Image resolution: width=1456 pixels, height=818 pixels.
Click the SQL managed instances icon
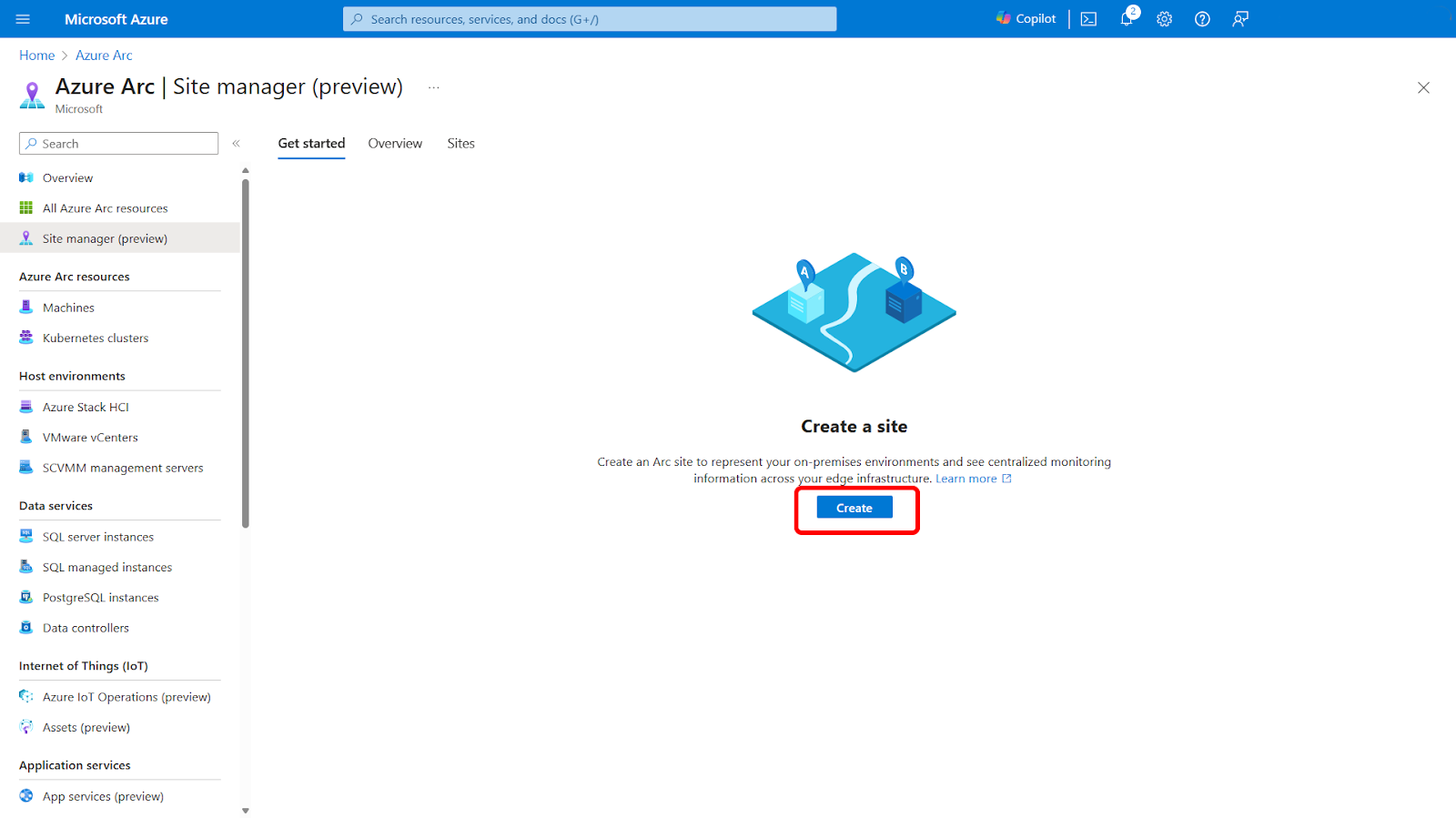(x=26, y=566)
